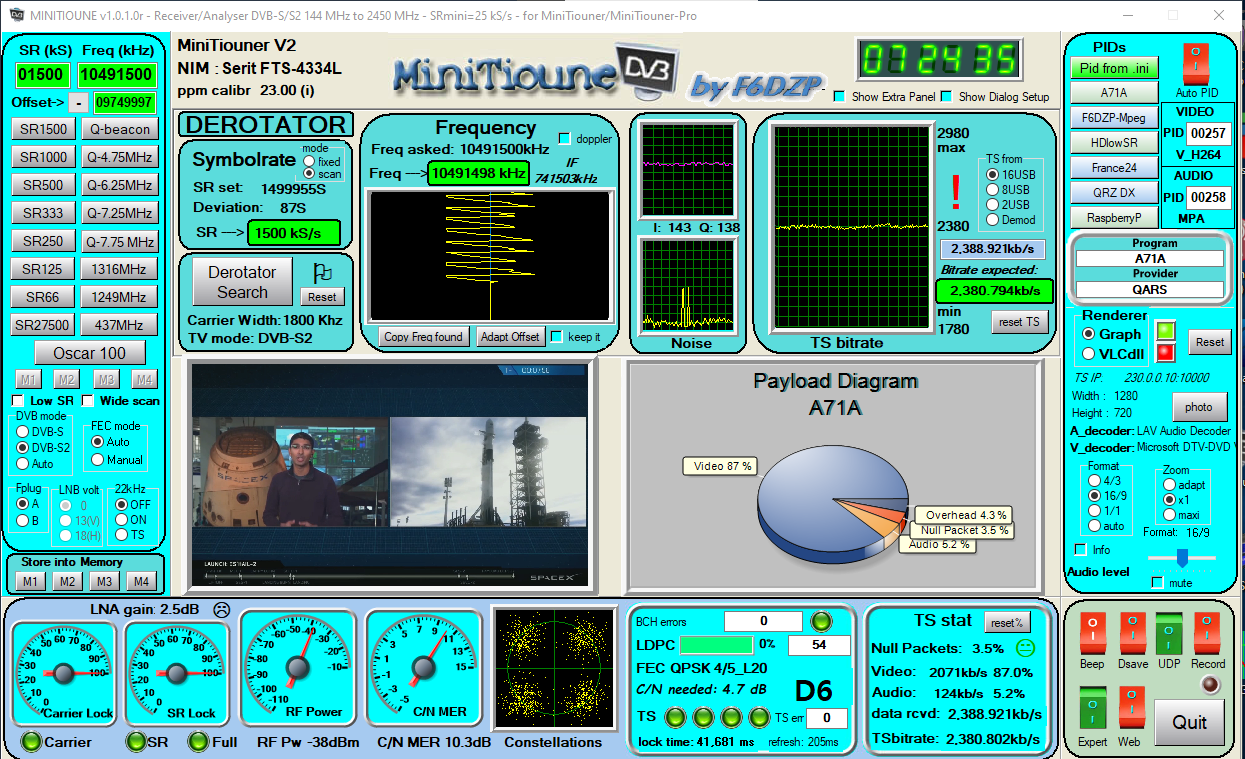Click the flag icon above derotator Reset

(x=322, y=272)
